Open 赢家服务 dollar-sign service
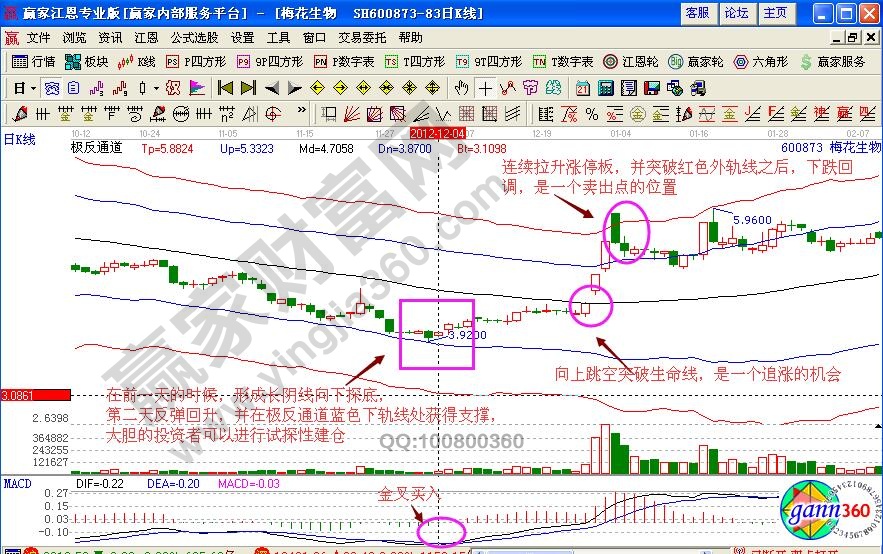883x554 pixels. (x=832, y=62)
